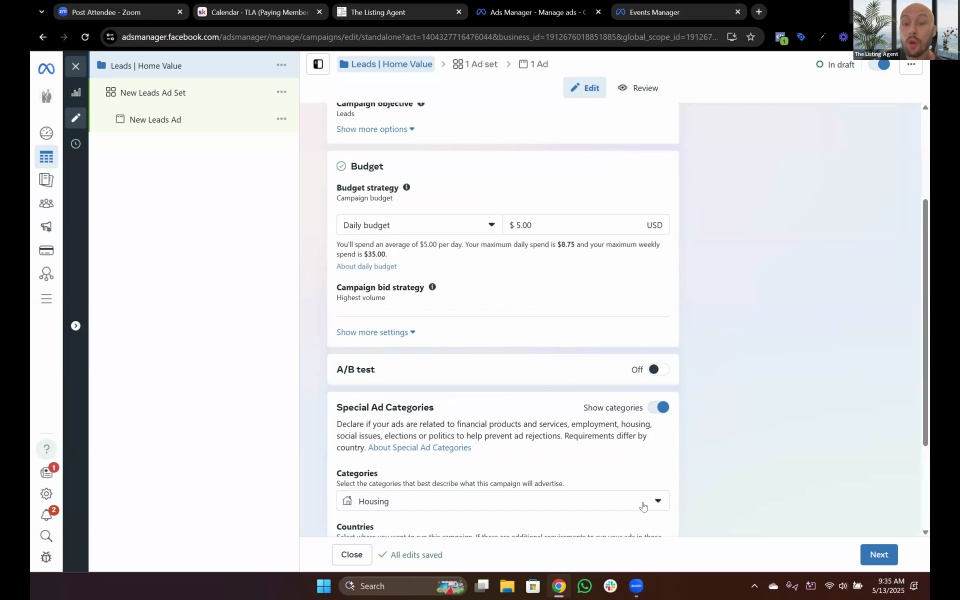Switch to The Listing Agent browser tab

pos(399,12)
